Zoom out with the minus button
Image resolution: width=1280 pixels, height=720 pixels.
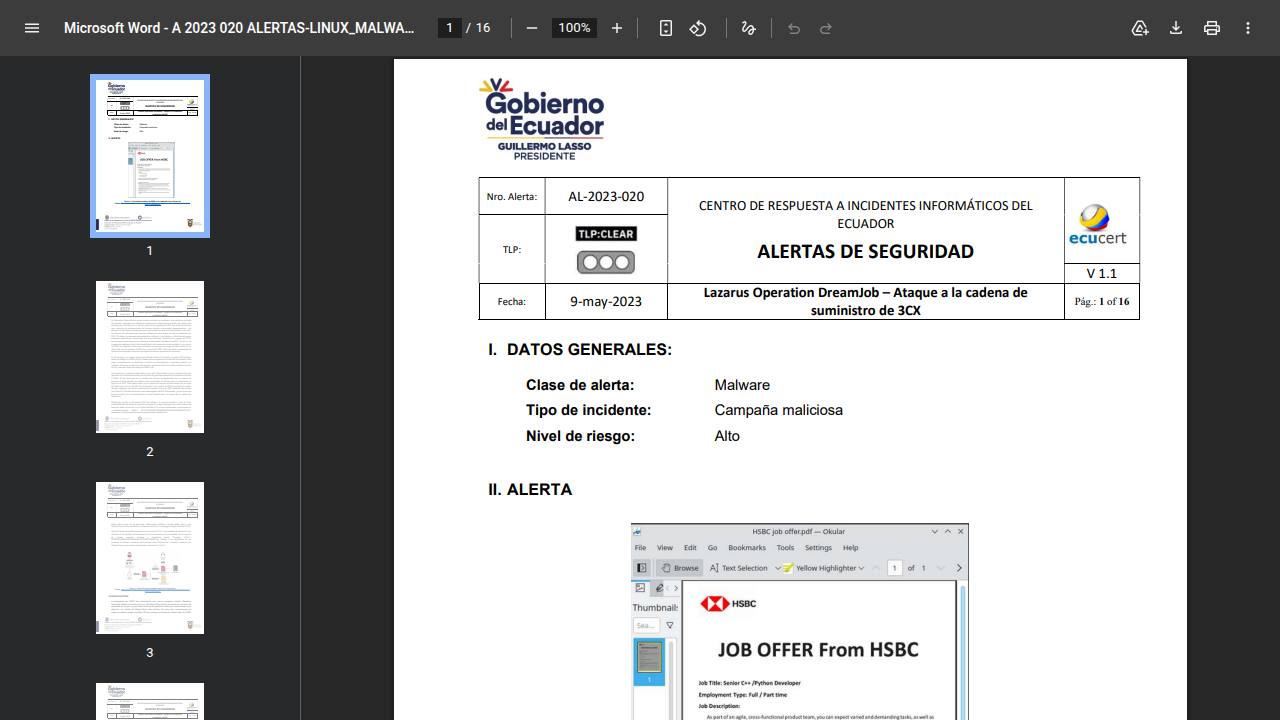[532, 28]
